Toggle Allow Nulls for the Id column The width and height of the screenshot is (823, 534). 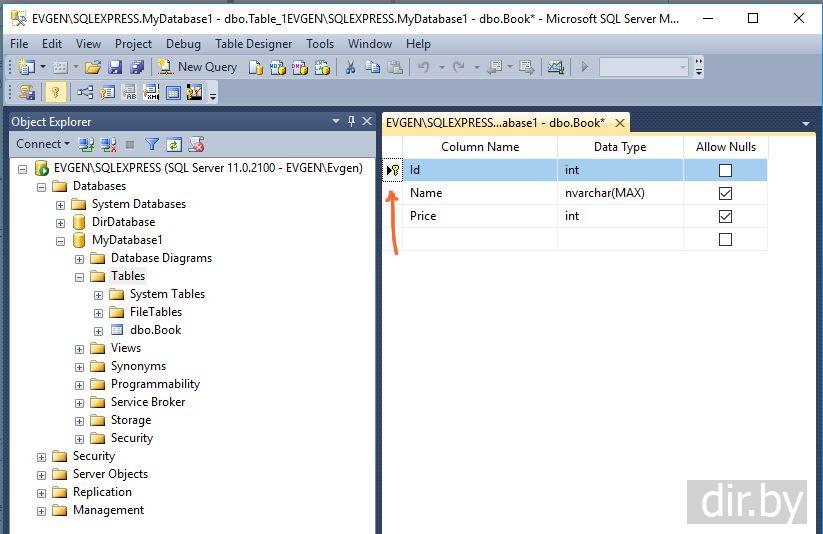pyautogui.click(x=725, y=171)
